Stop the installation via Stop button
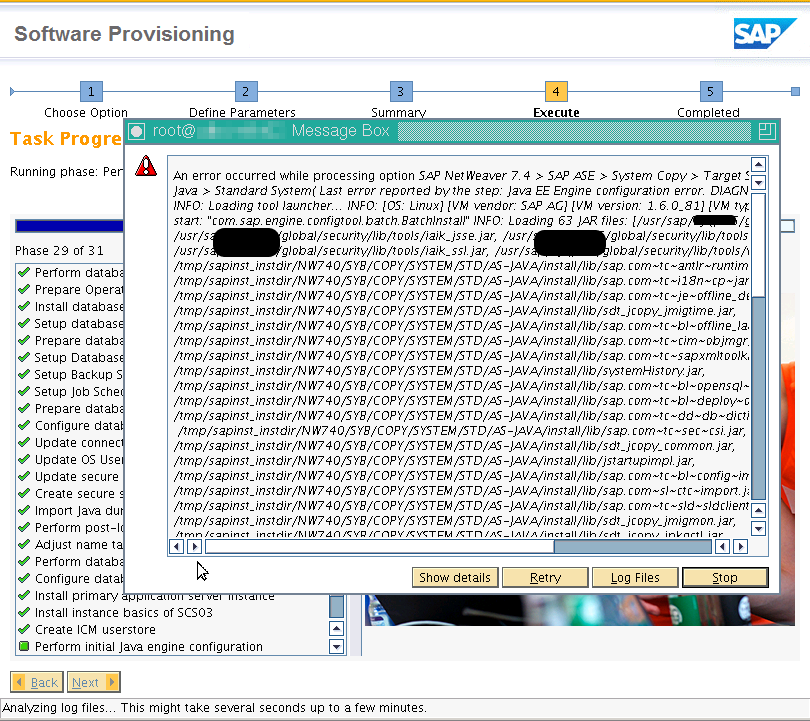The image size is (810, 721). click(725, 577)
